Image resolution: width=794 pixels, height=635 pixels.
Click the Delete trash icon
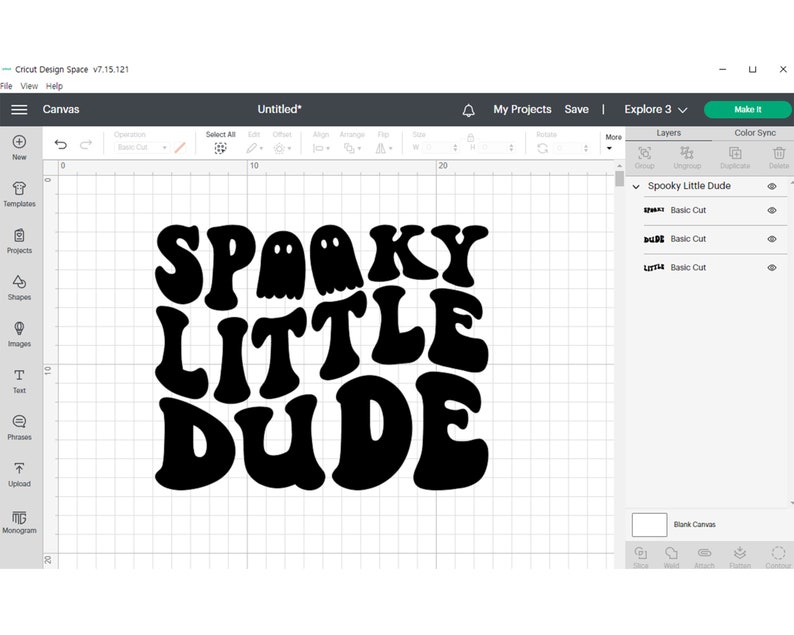[779, 153]
